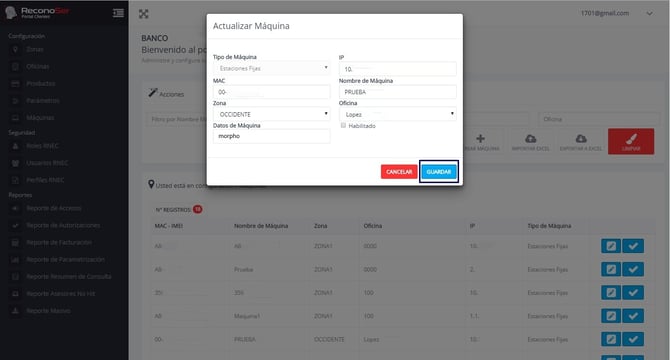Open the Tipo de Máquina dropdown
Screen dimensions: 670x360
coord(271,68)
